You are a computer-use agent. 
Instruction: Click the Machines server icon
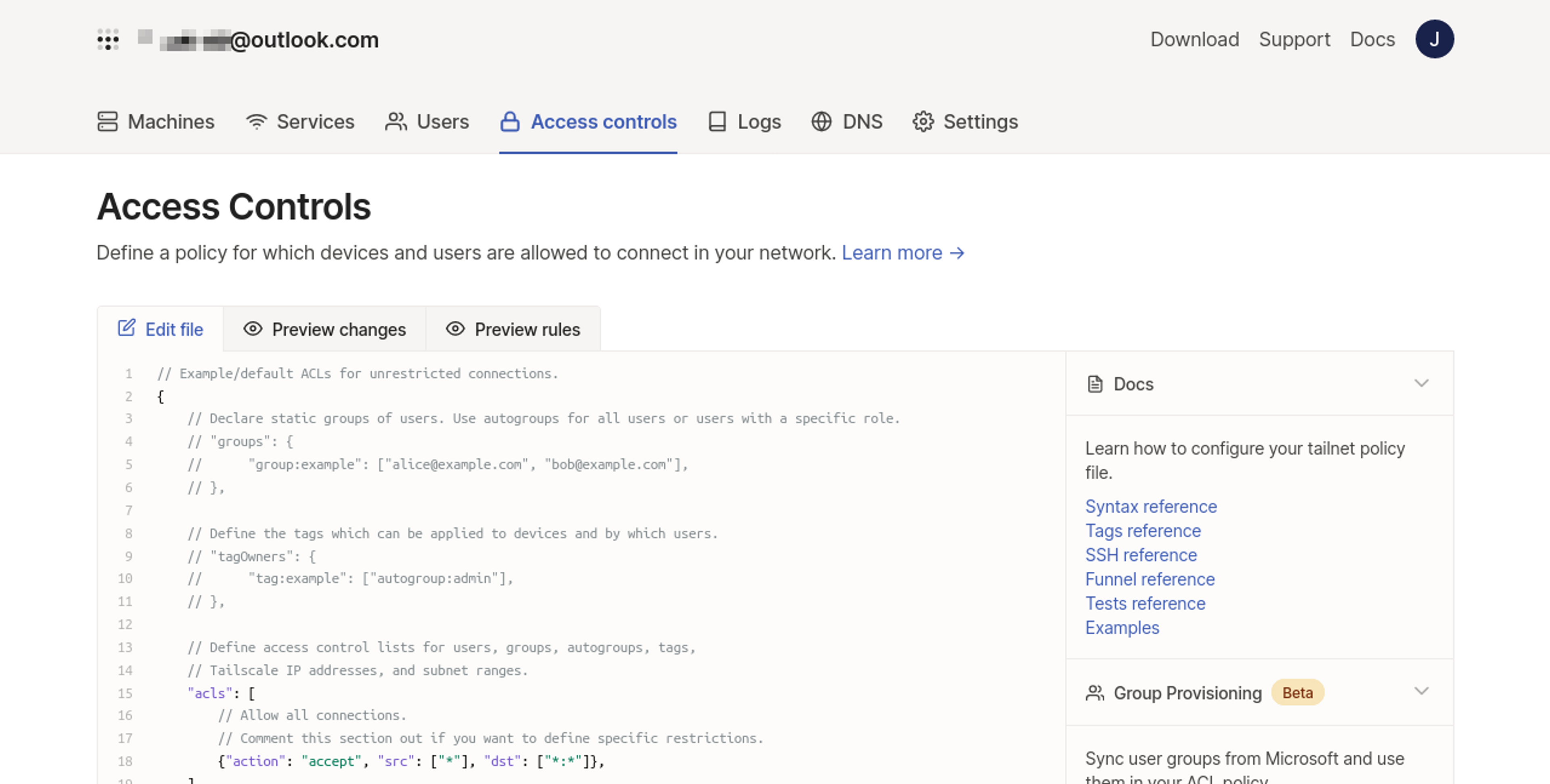107,121
